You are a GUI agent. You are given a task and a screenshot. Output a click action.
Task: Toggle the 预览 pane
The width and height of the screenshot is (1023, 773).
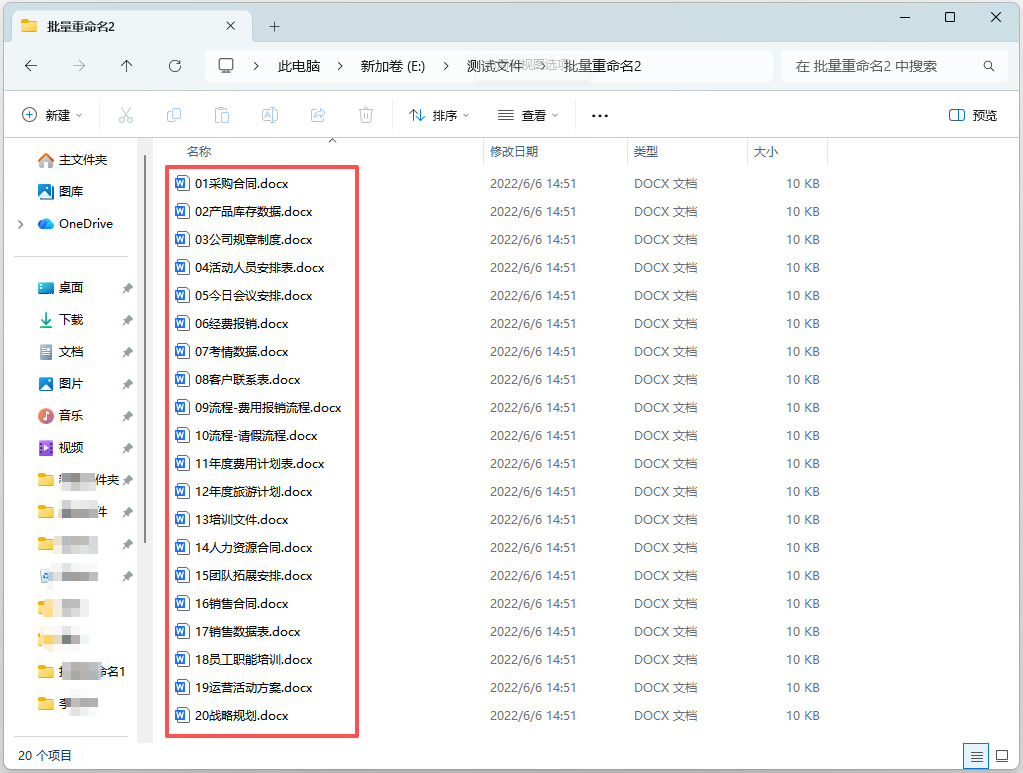[973, 115]
